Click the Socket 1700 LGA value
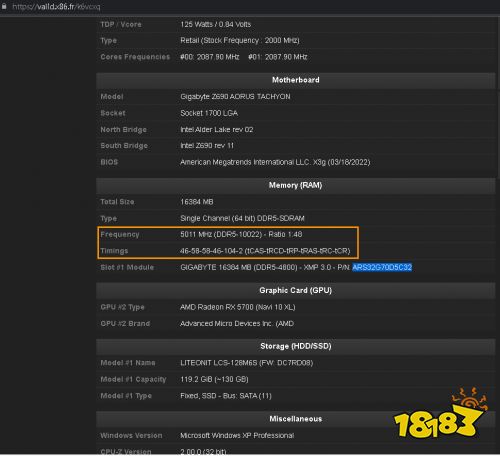Image resolution: width=500 pixels, height=456 pixels. tap(209, 113)
